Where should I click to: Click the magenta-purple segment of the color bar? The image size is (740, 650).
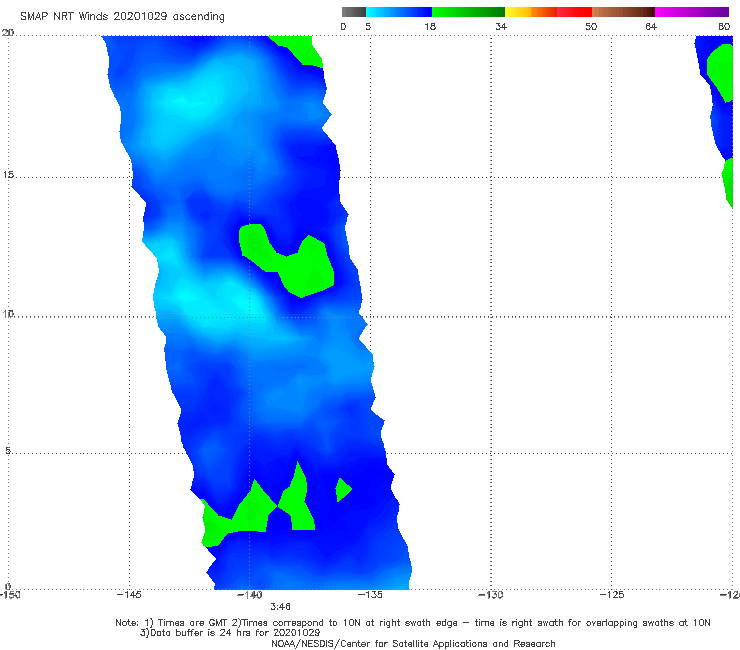(692, 12)
